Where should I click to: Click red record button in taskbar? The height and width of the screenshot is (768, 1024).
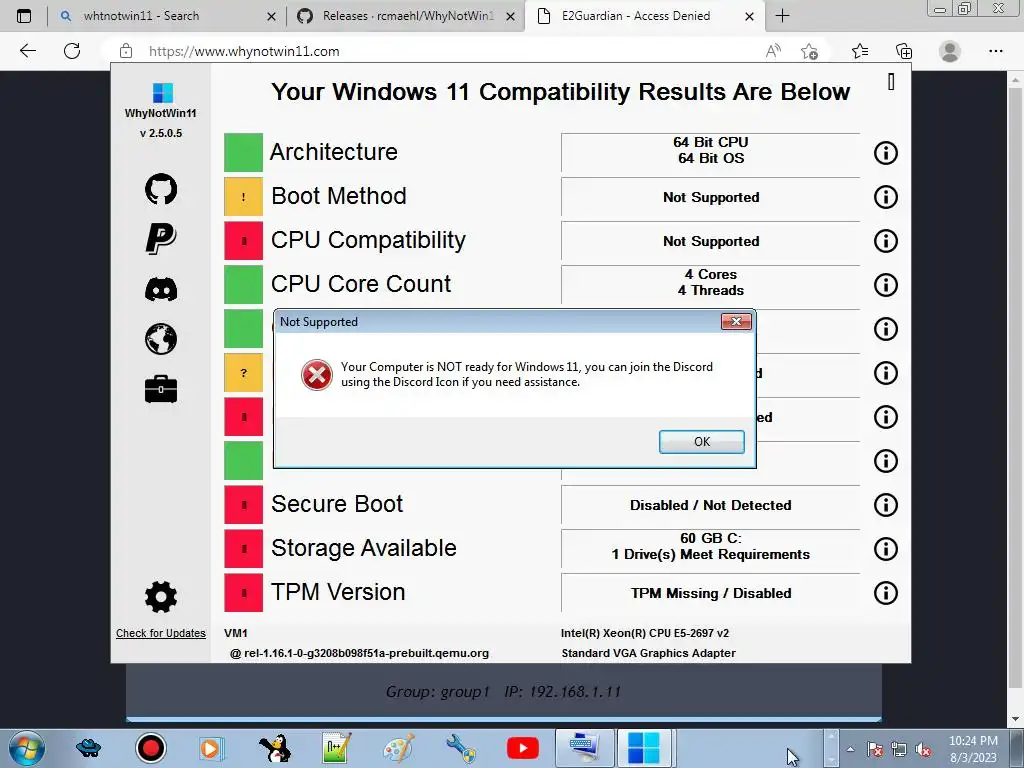point(151,748)
